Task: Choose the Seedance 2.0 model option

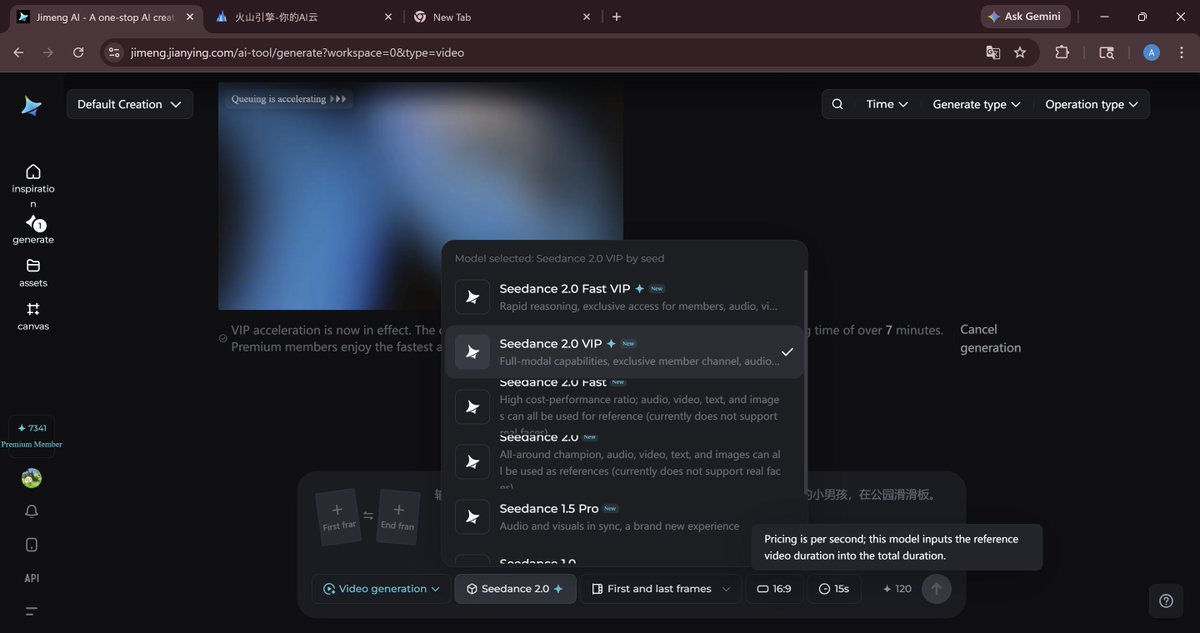Action: 624,462
